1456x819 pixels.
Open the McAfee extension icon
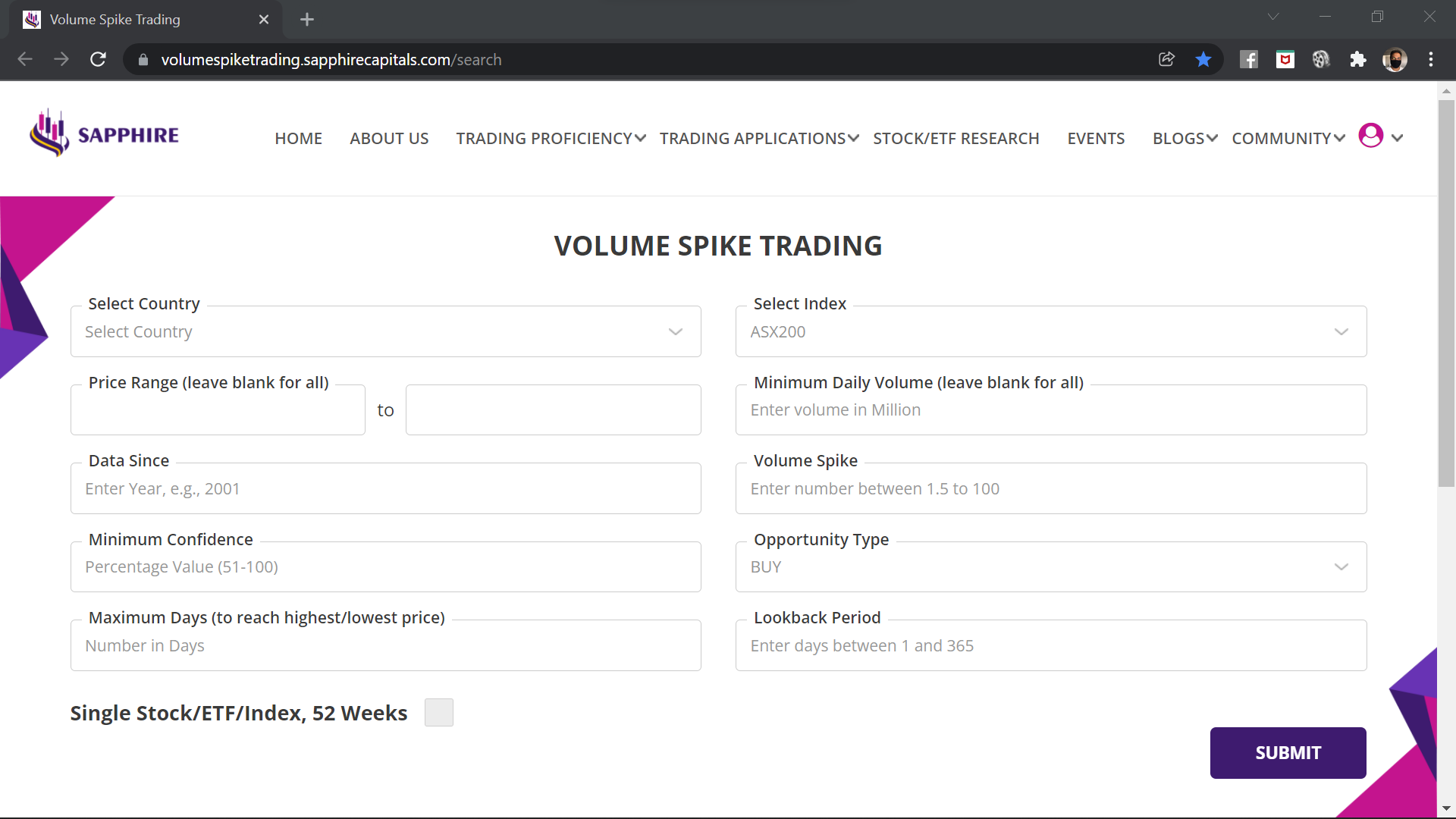(1285, 59)
